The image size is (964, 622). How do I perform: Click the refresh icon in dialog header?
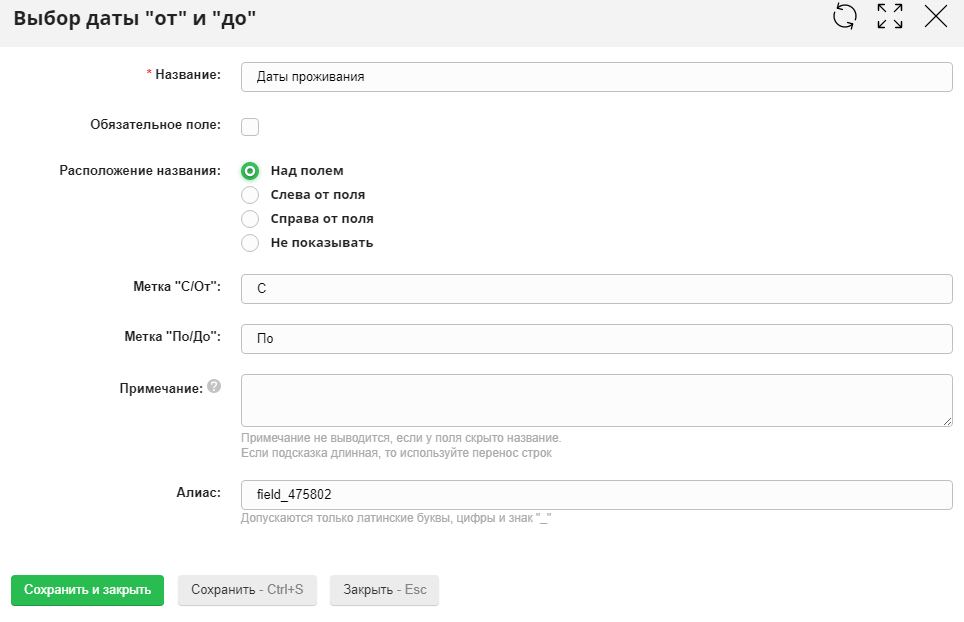(845, 16)
